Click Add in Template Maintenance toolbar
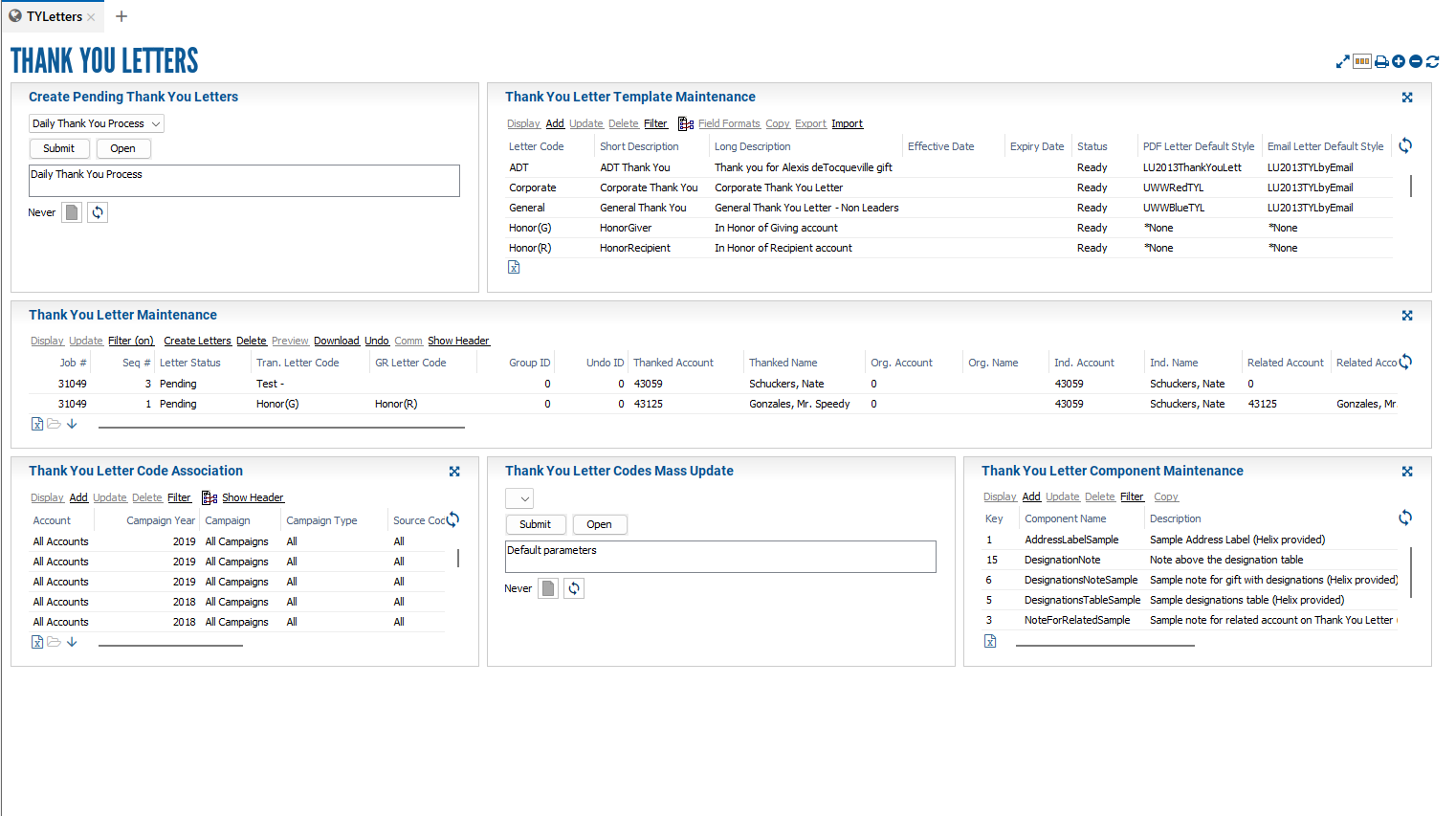This screenshot has width=1456, height=816. [x=555, y=123]
